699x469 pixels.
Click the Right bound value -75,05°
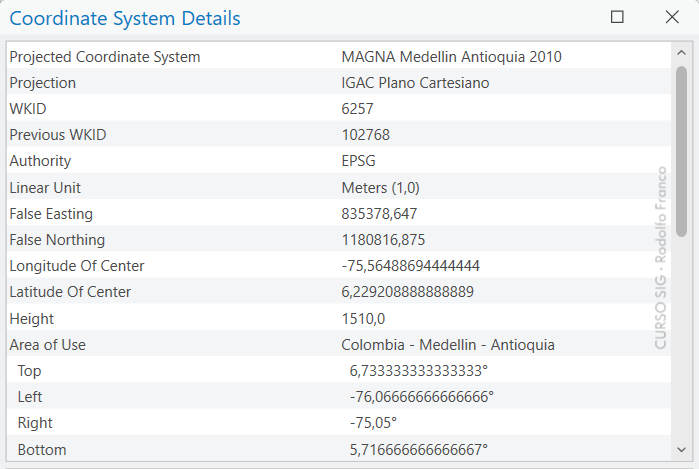[373, 423]
